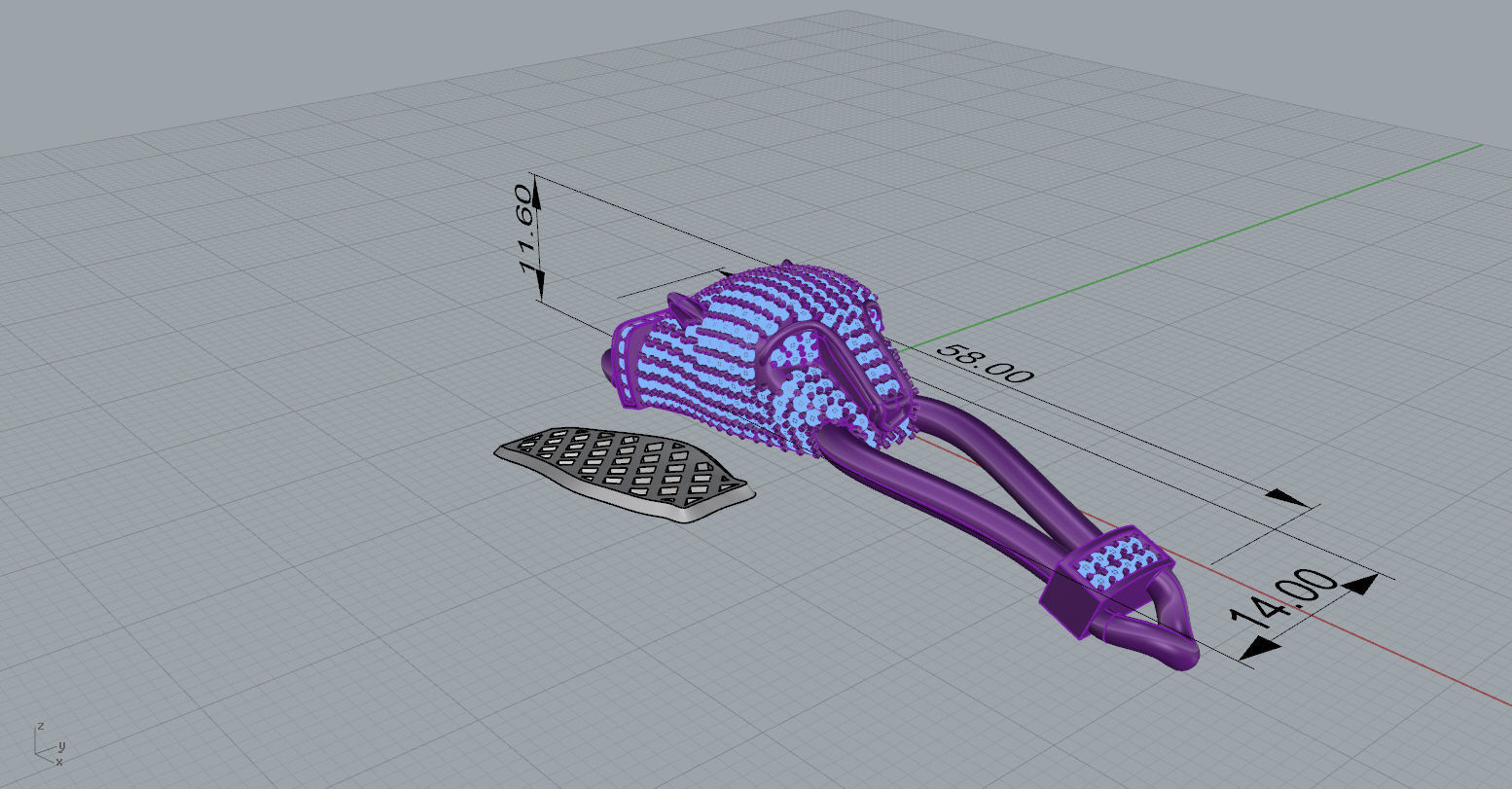The width and height of the screenshot is (1512, 789).
Task: Select the gray perforated lattice plate object
Action: click(624, 473)
